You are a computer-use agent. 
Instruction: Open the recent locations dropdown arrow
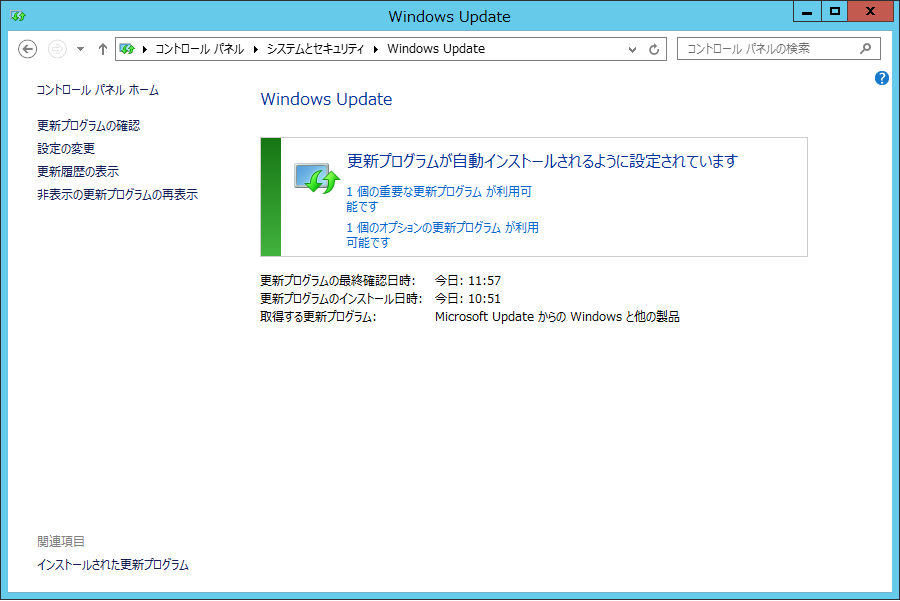coord(80,49)
